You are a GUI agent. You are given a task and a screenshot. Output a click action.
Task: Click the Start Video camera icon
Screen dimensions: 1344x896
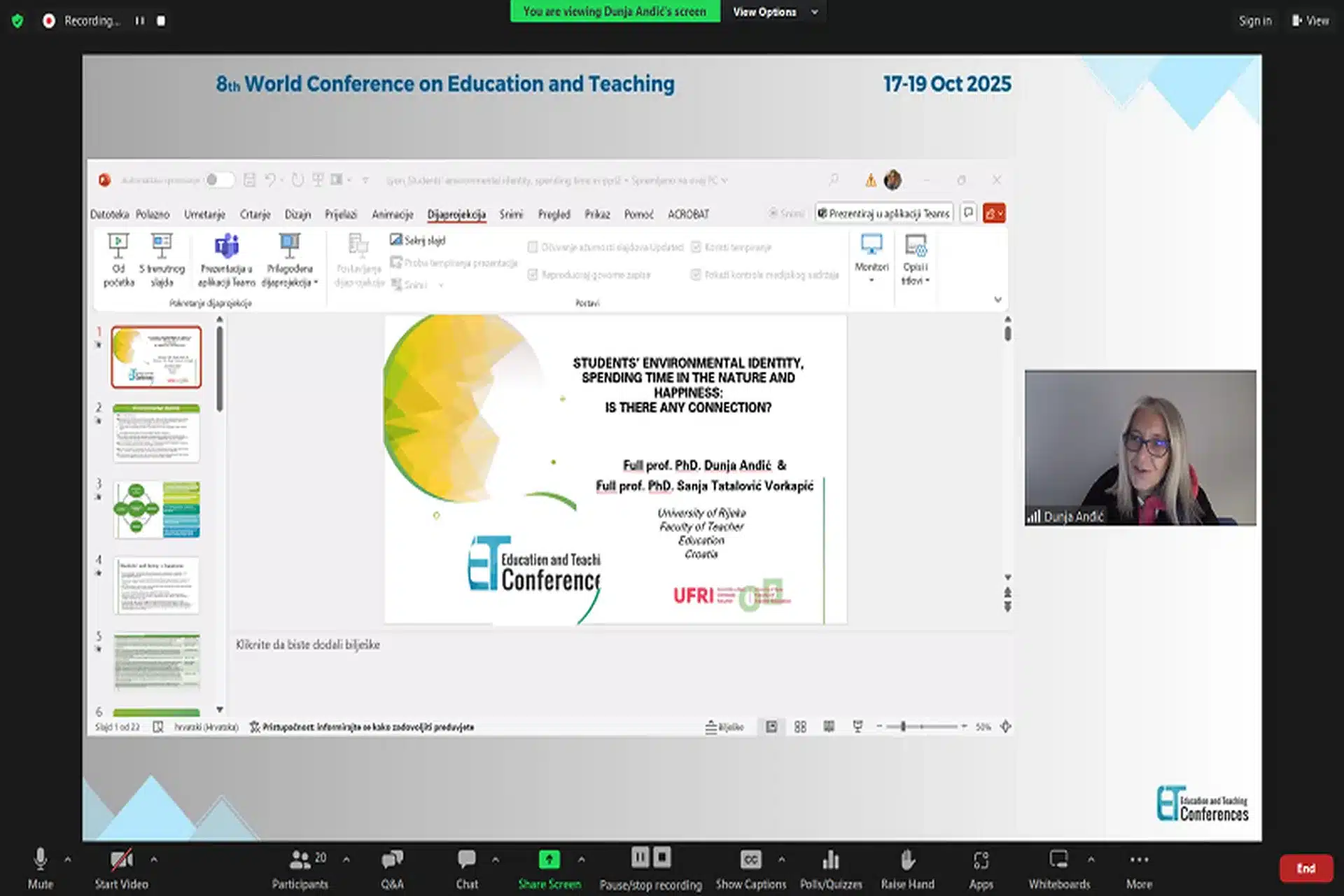coord(121,860)
